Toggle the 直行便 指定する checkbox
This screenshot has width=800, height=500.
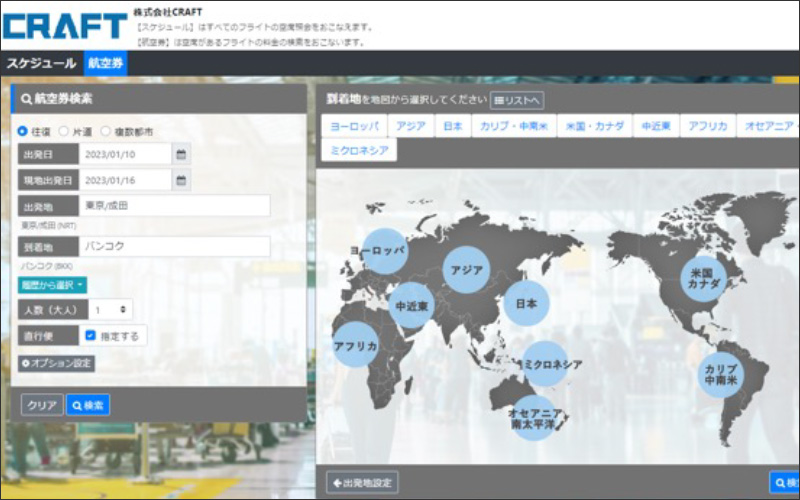coord(90,335)
